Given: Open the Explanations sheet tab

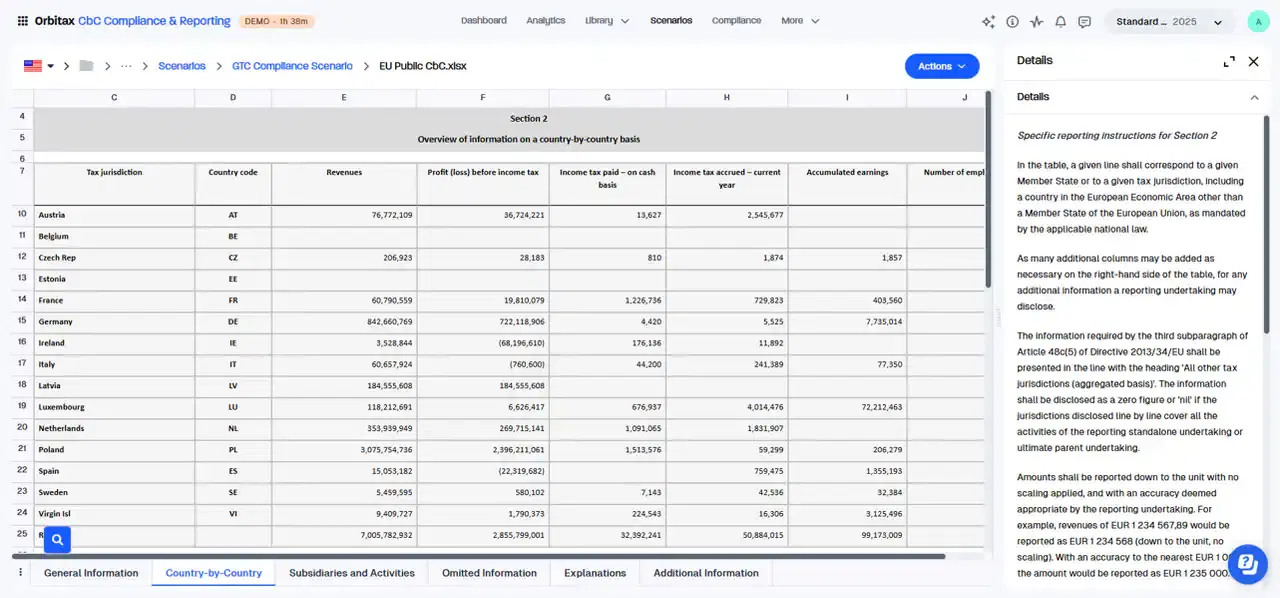Looking at the screenshot, I should (x=595, y=573).
